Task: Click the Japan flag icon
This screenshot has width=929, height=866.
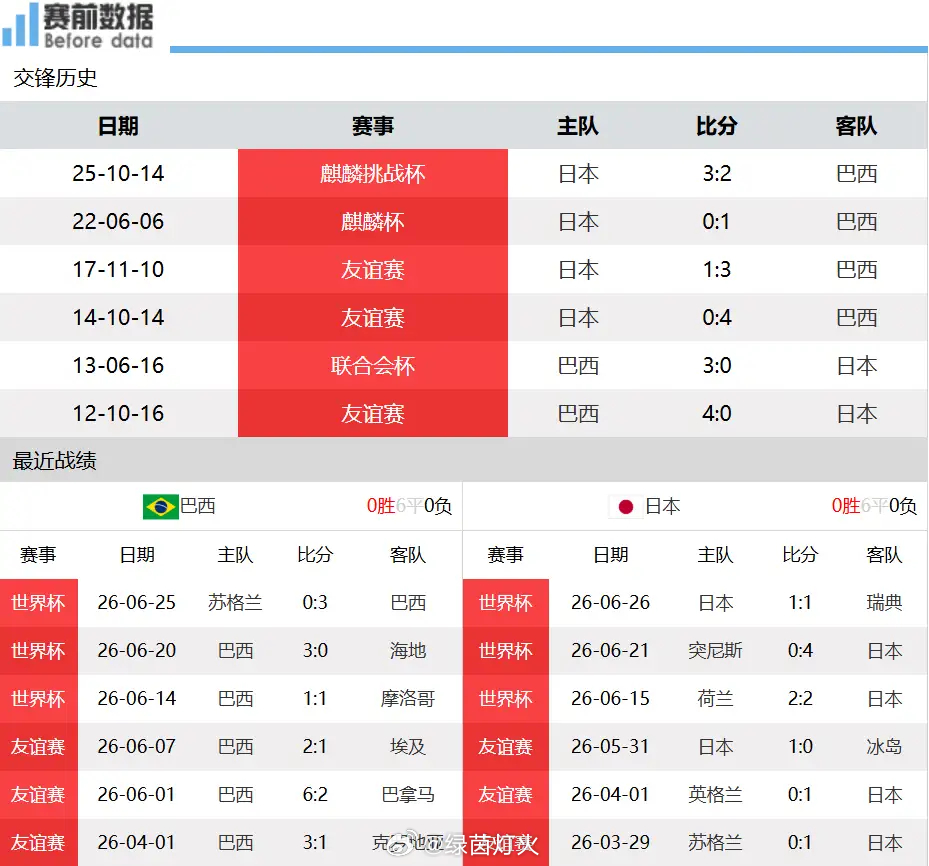Action: (x=626, y=507)
